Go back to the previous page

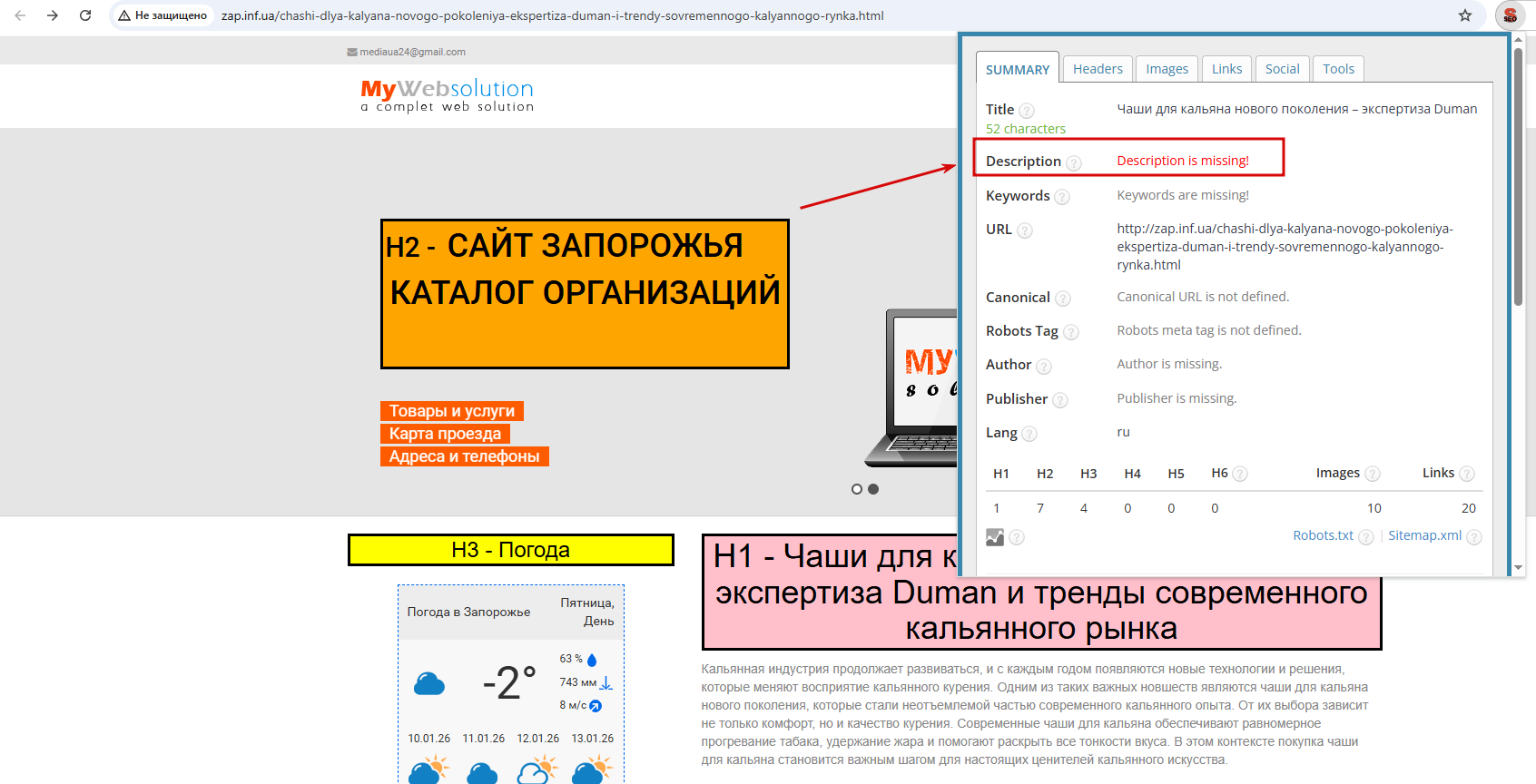click(x=20, y=15)
